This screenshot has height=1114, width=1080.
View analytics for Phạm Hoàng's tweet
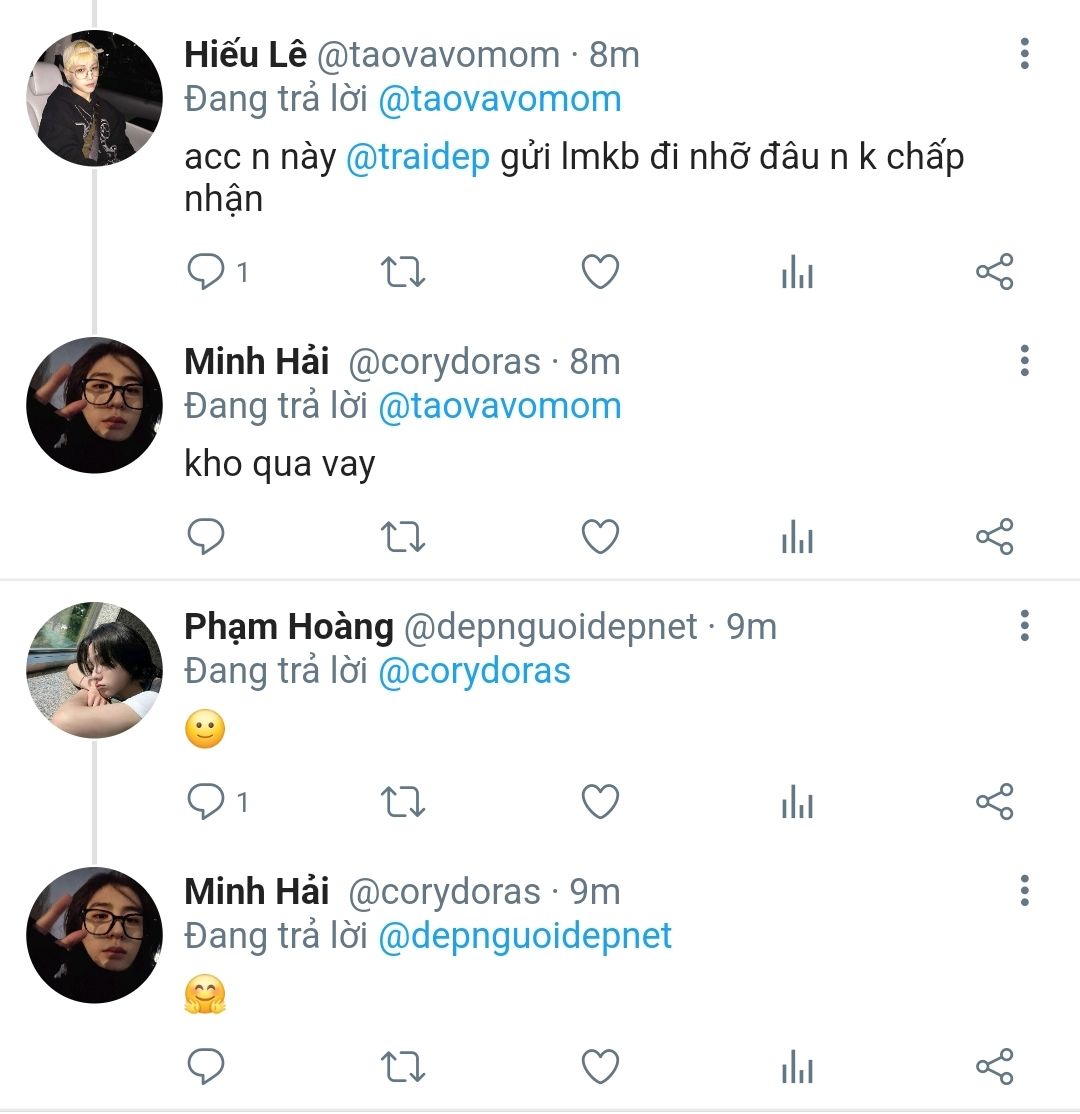tap(797, 802)
